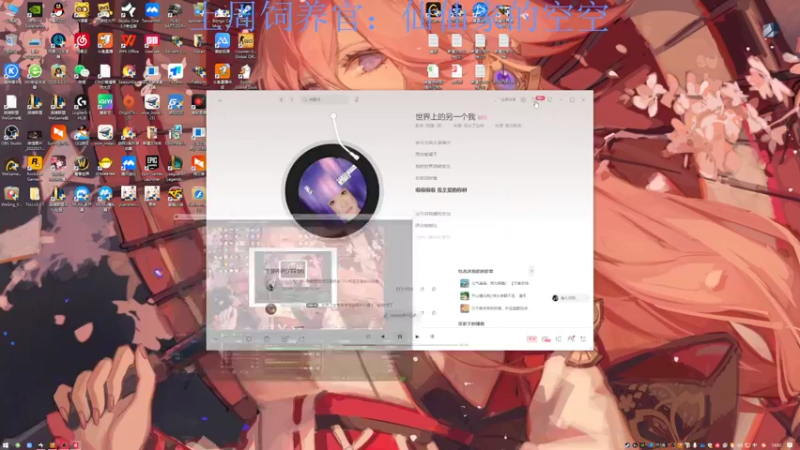Open the volume speaker control
The height and width of the screenshot is (450, 800).
click(559, 339)
